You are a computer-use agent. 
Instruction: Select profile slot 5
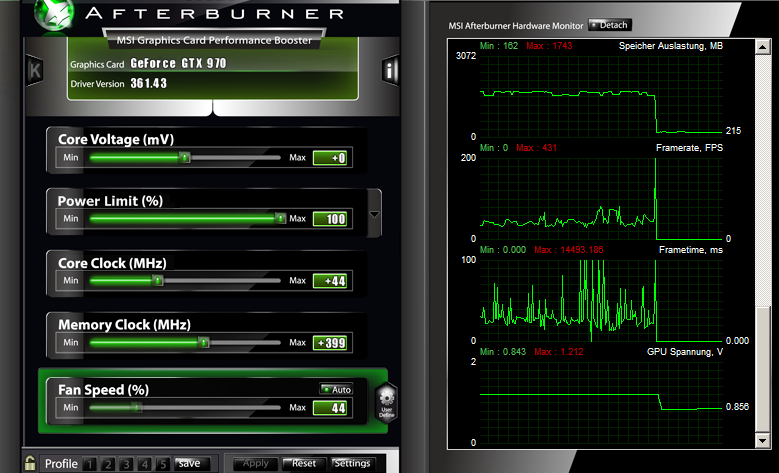click(162, 464)
